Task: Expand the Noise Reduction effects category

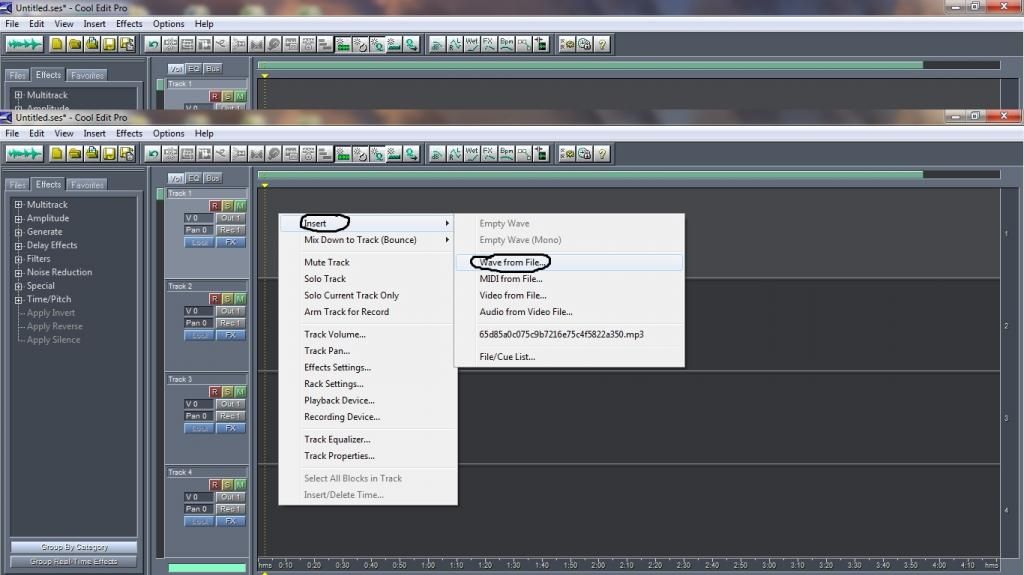Action: [x=18, y=272]
